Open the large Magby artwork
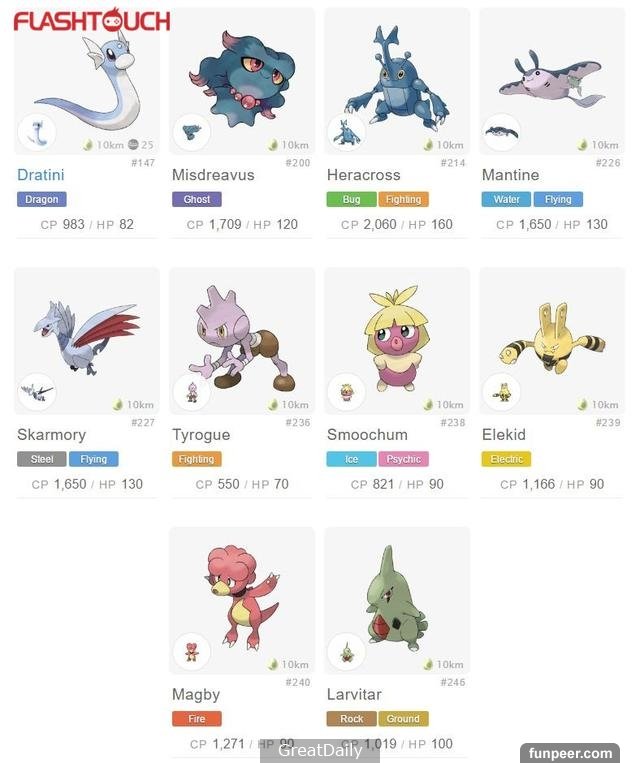Image resolution: width=640 pixels, height=763 pixels. click(x=242, y=598)
